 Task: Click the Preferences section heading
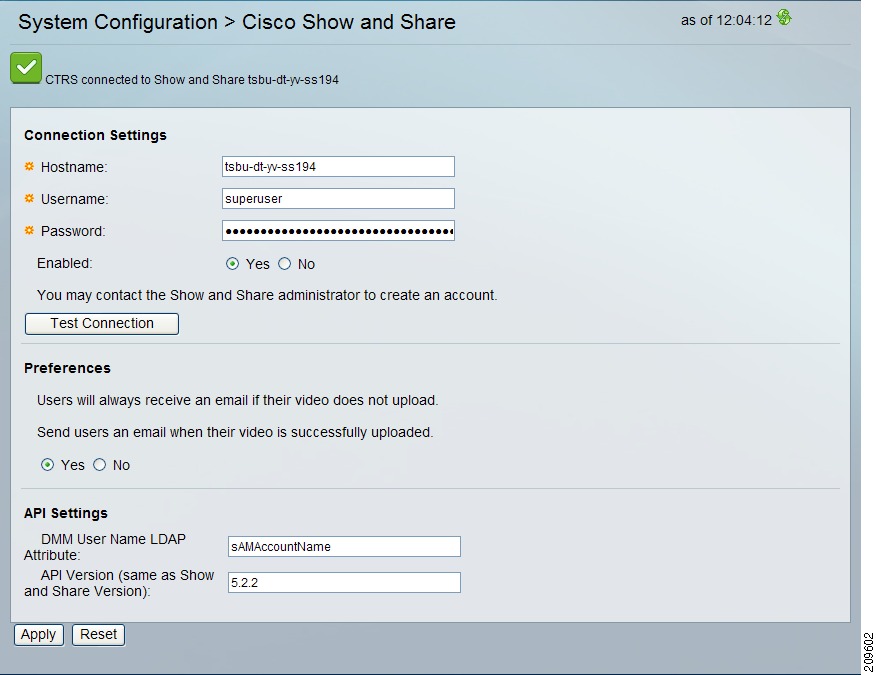pos(67,368)
